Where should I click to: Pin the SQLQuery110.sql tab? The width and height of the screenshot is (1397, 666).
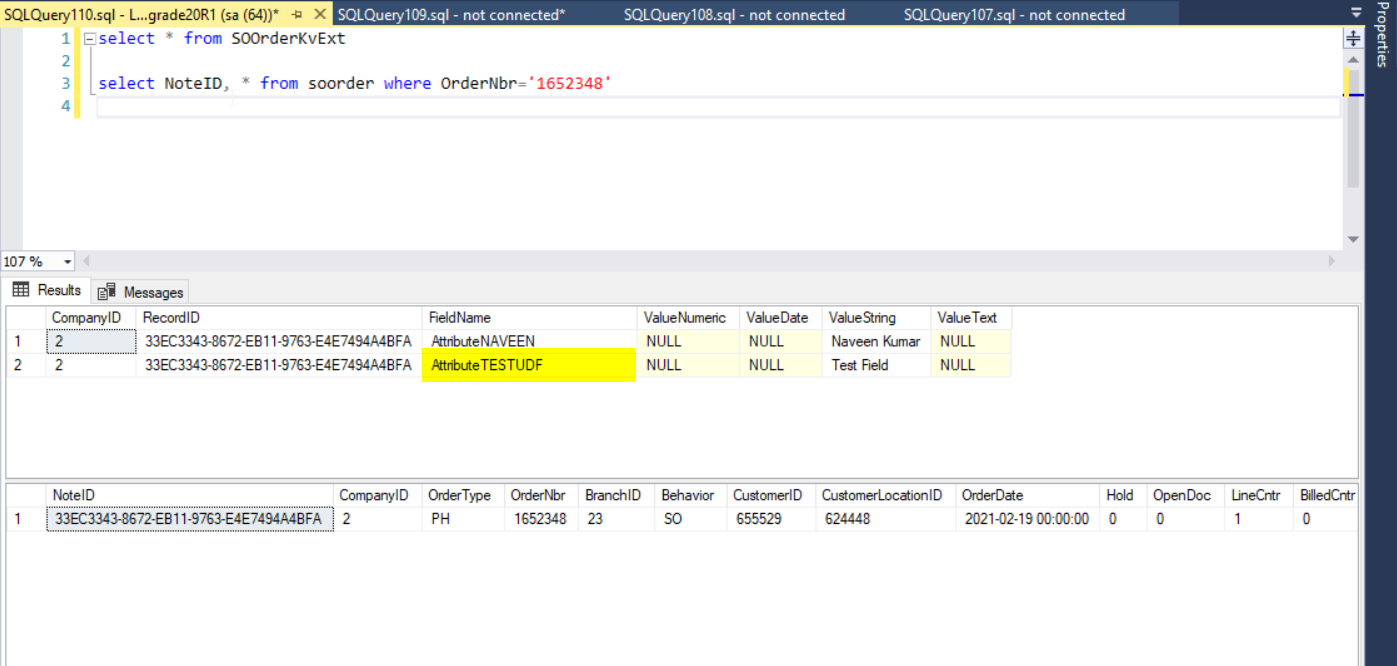click(x=297, y=15)
